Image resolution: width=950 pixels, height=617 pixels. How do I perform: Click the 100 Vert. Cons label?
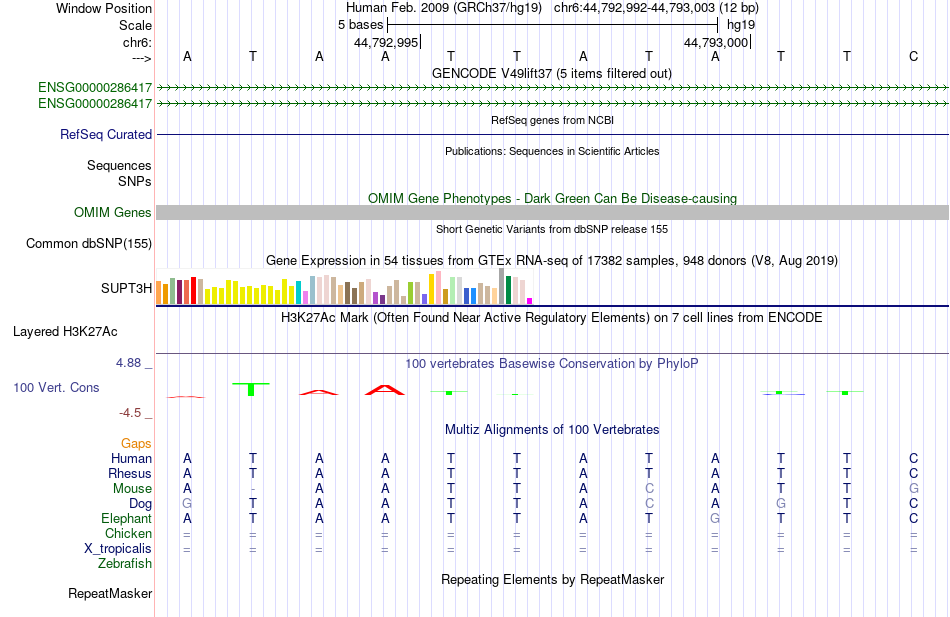click(x=56, y=387)
